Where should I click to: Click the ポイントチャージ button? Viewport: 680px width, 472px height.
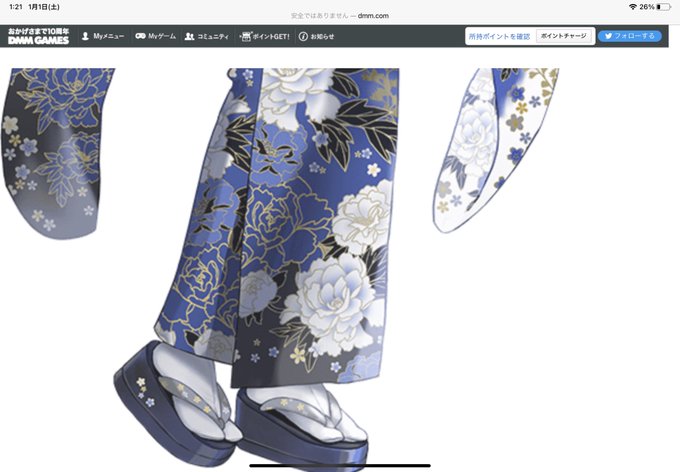[563, 36]
